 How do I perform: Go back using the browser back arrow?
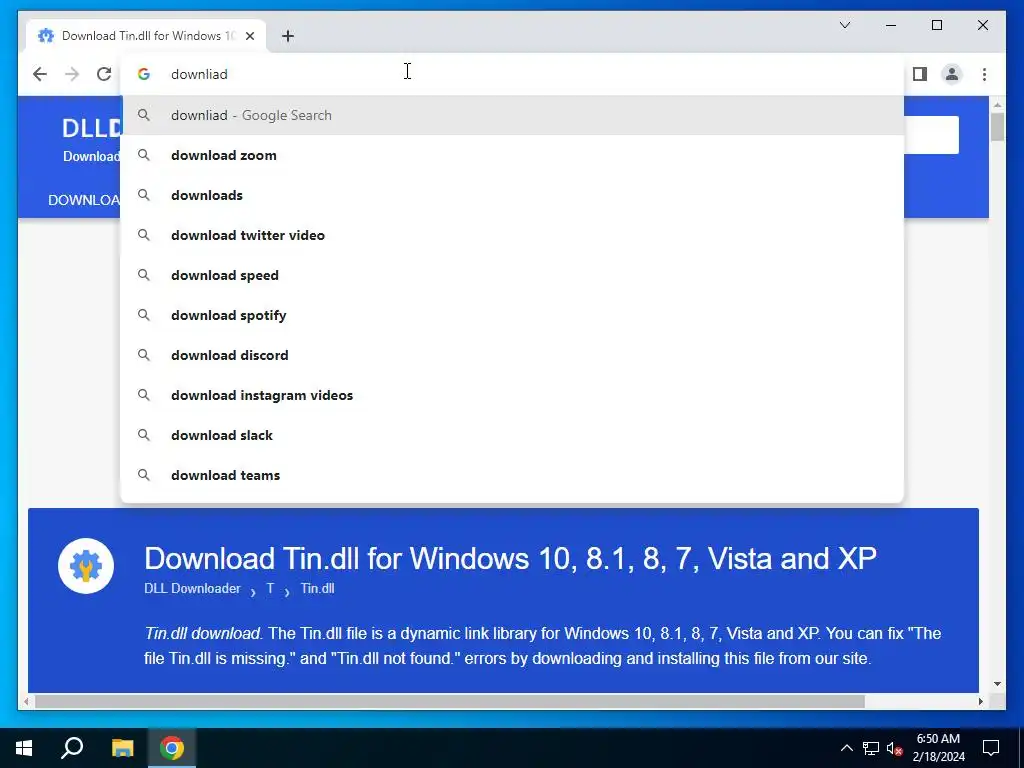click(x=40, y=74)
